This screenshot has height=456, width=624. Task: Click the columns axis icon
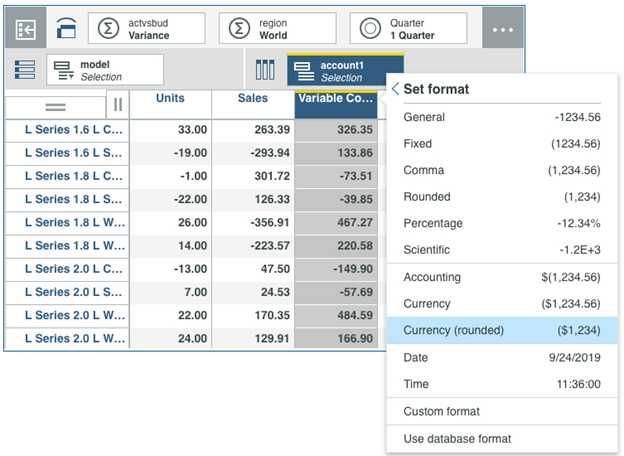[x=265, y=70]
